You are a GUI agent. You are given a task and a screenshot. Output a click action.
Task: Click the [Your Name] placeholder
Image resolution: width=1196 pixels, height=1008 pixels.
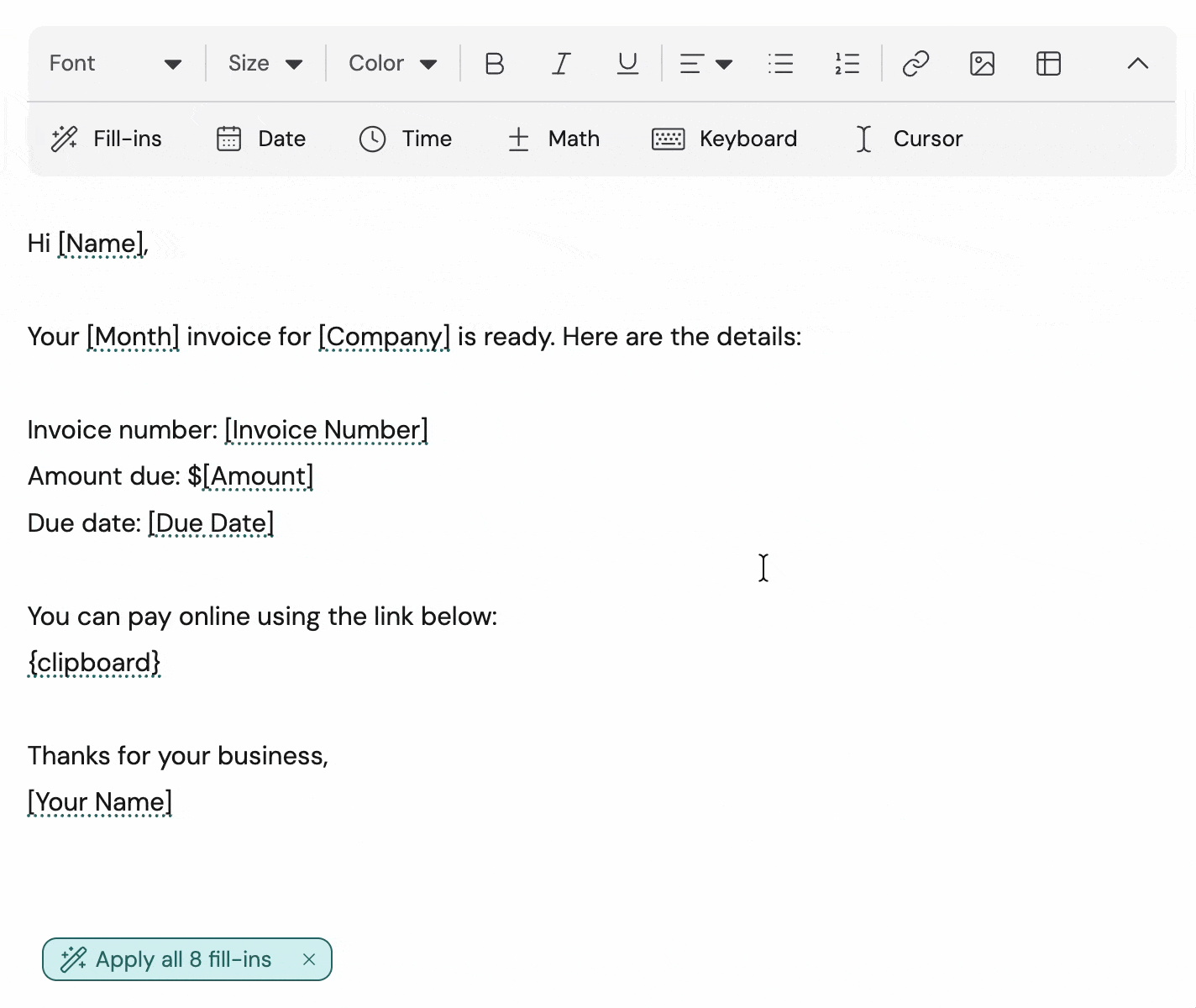click(x=100, y=802)
